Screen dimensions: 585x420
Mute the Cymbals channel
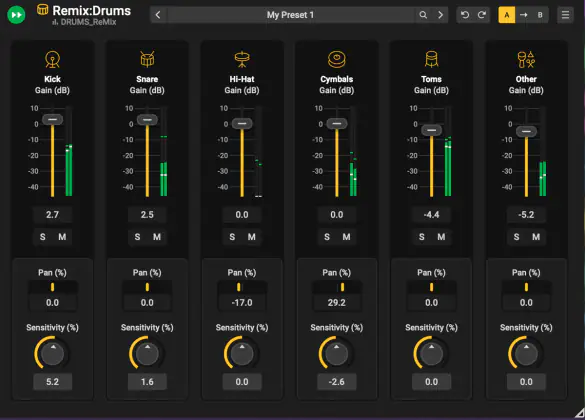pos(347,237)
